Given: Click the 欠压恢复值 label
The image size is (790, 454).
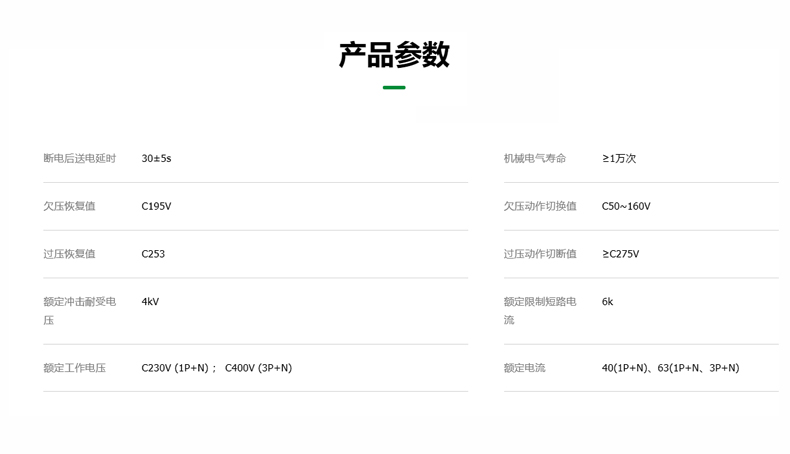Looking at the screenshot, I should (x=70, y=206).
